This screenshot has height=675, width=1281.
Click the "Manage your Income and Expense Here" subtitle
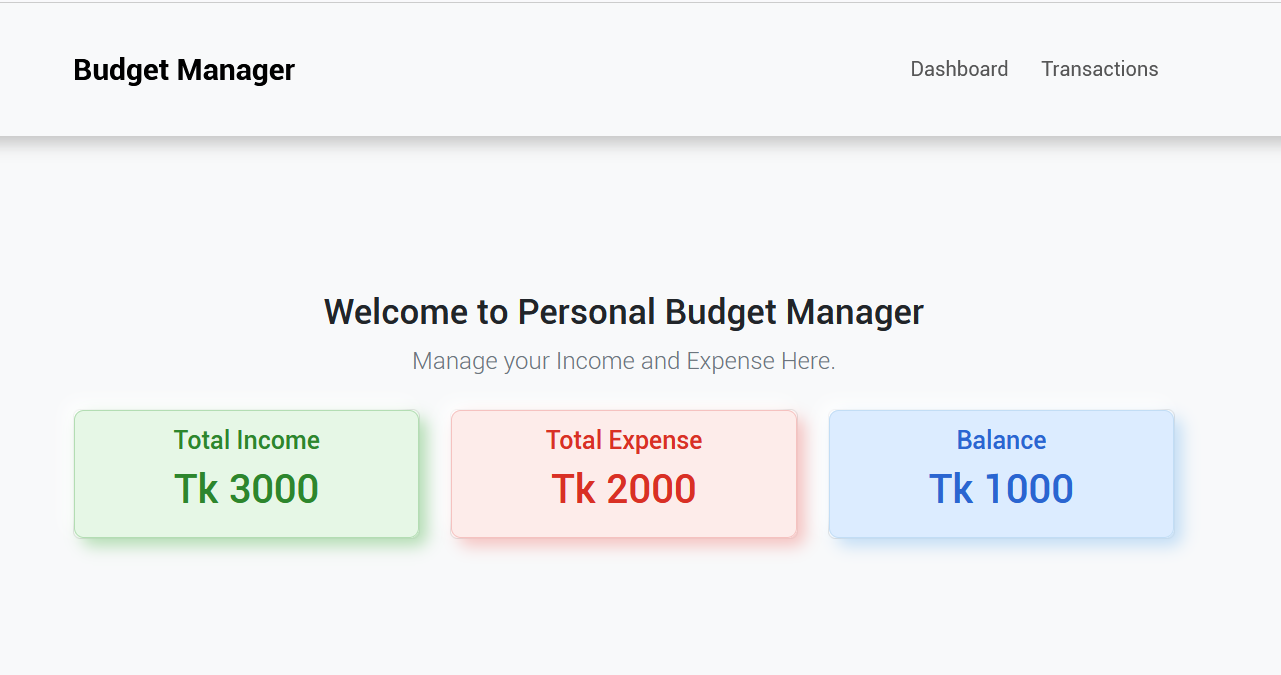624,361
